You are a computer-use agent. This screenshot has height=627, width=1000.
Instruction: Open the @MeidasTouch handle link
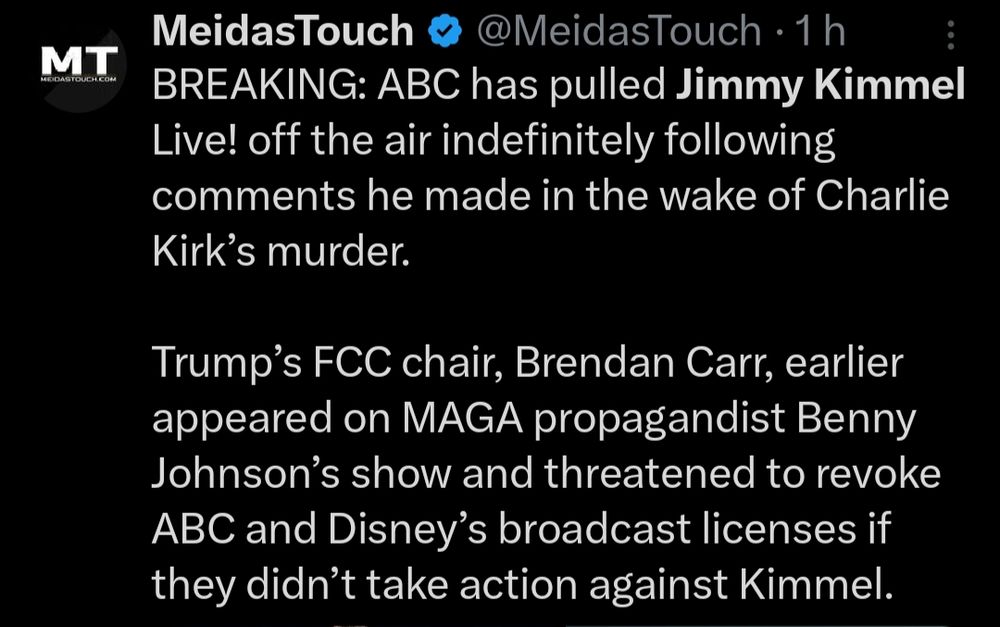(x=619, y=31)
